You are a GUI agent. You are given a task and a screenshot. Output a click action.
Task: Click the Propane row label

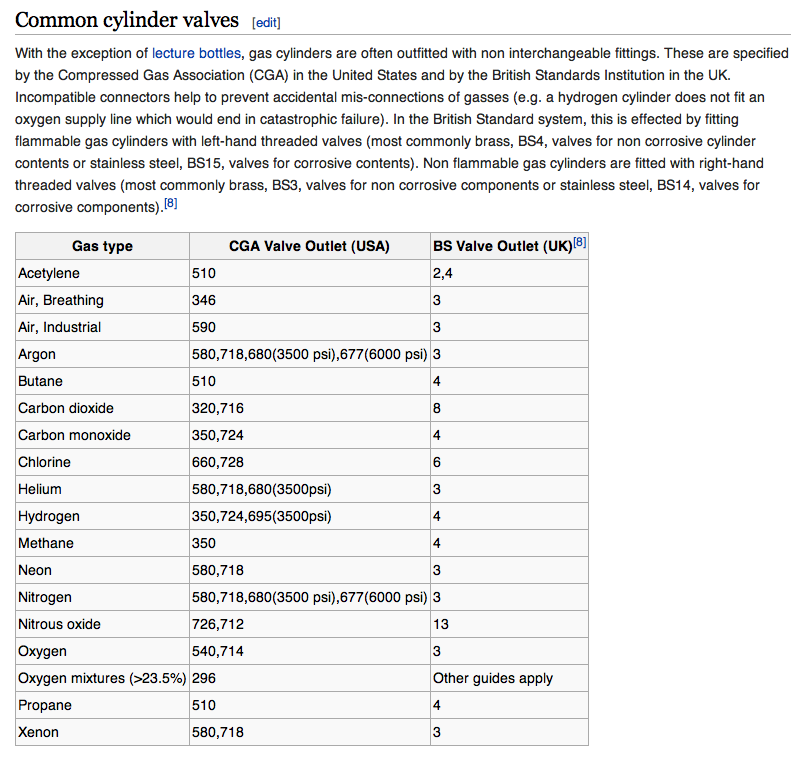pos(45,705)
